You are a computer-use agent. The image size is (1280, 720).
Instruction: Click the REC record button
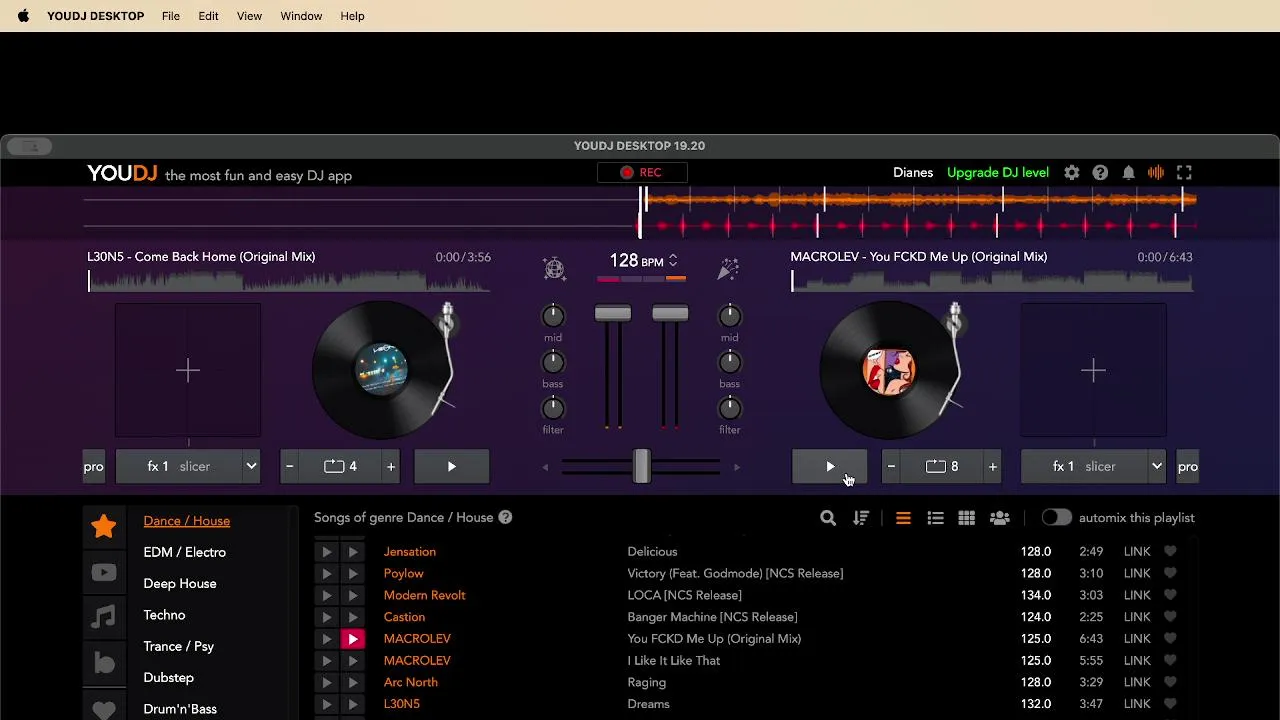click(641, 172)
